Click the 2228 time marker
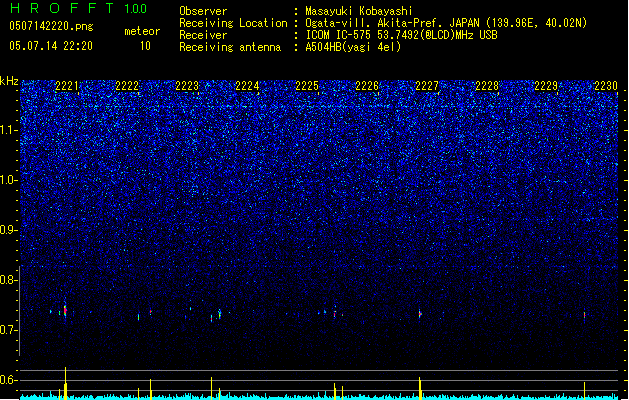Viewport: 629px width, 400px height. point(487,86)
